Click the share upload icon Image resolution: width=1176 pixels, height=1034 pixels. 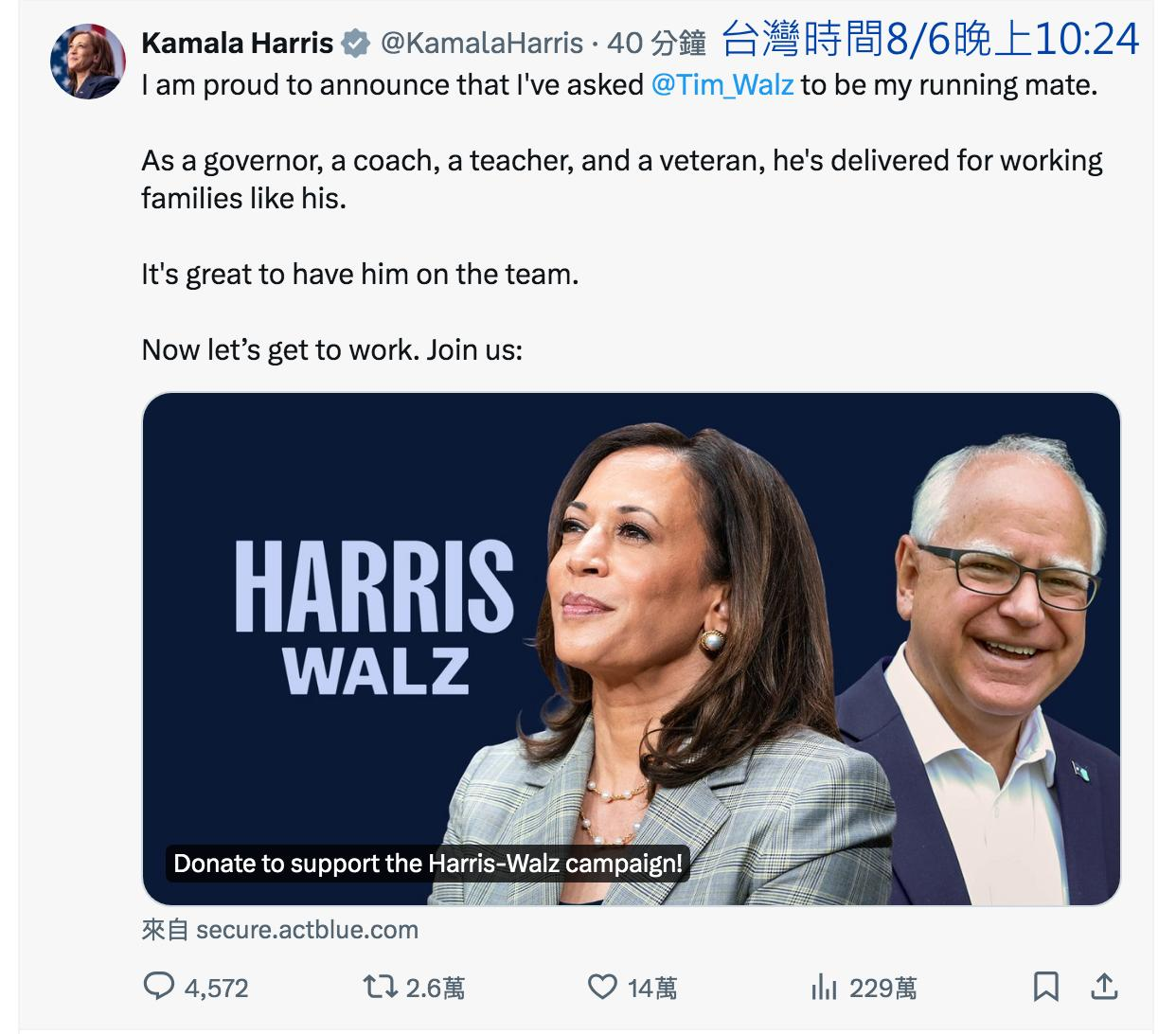click(1104, 987)
